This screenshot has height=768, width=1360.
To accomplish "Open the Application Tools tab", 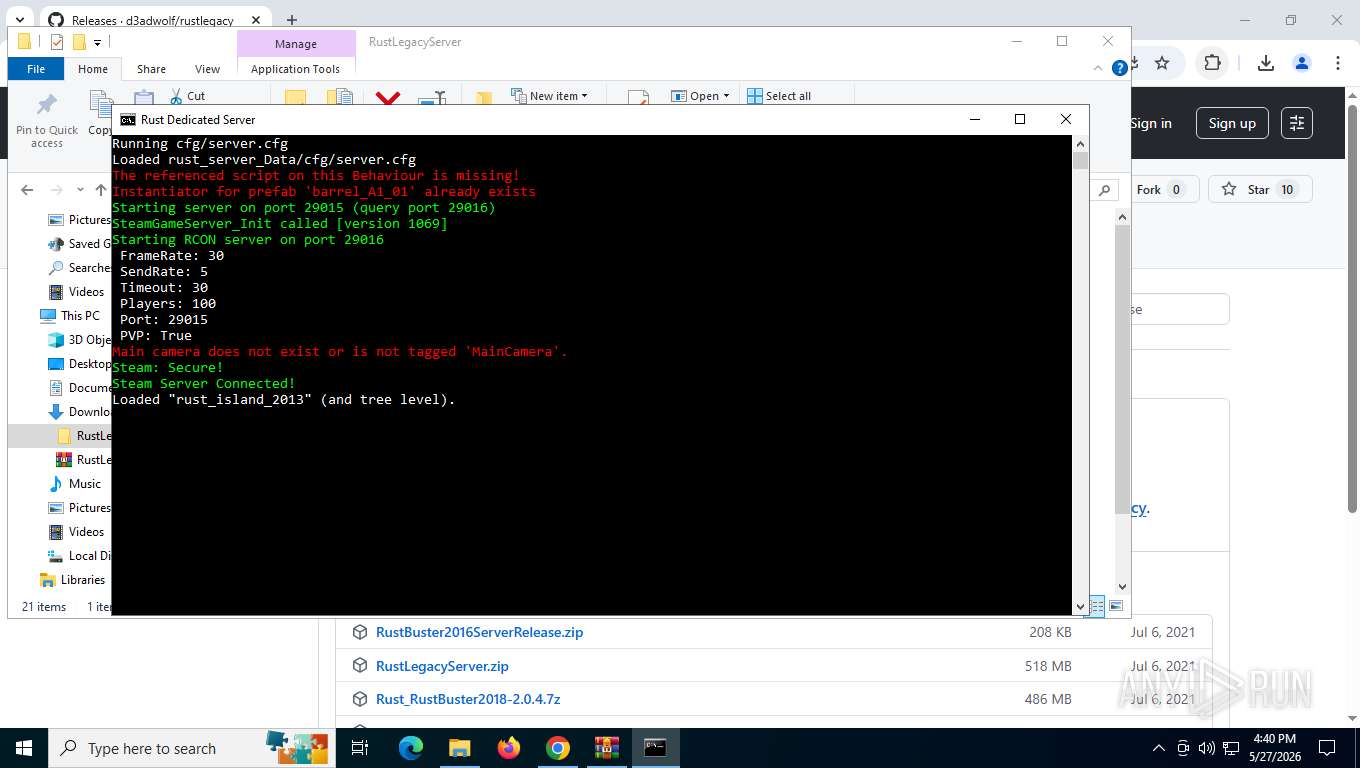I will (x=295, y=69).
